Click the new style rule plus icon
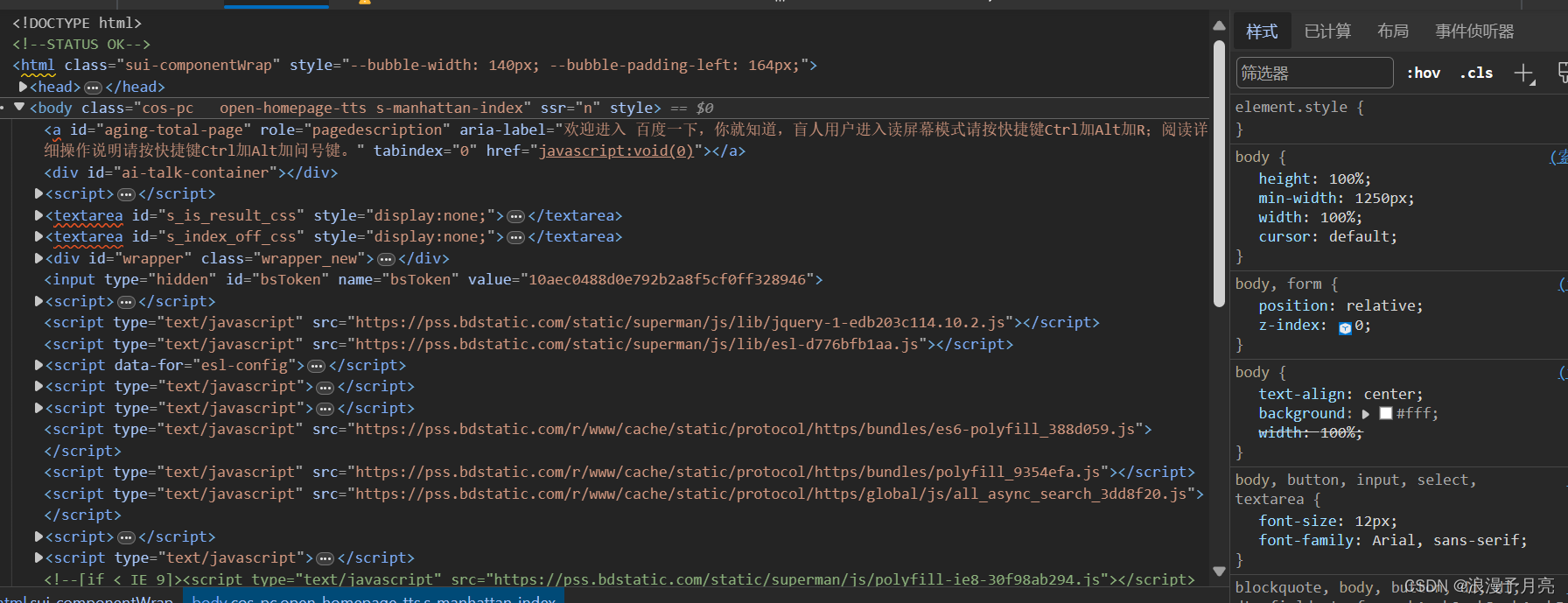The width and height of the screenshot is (1568, 603). pos(1524,74)
